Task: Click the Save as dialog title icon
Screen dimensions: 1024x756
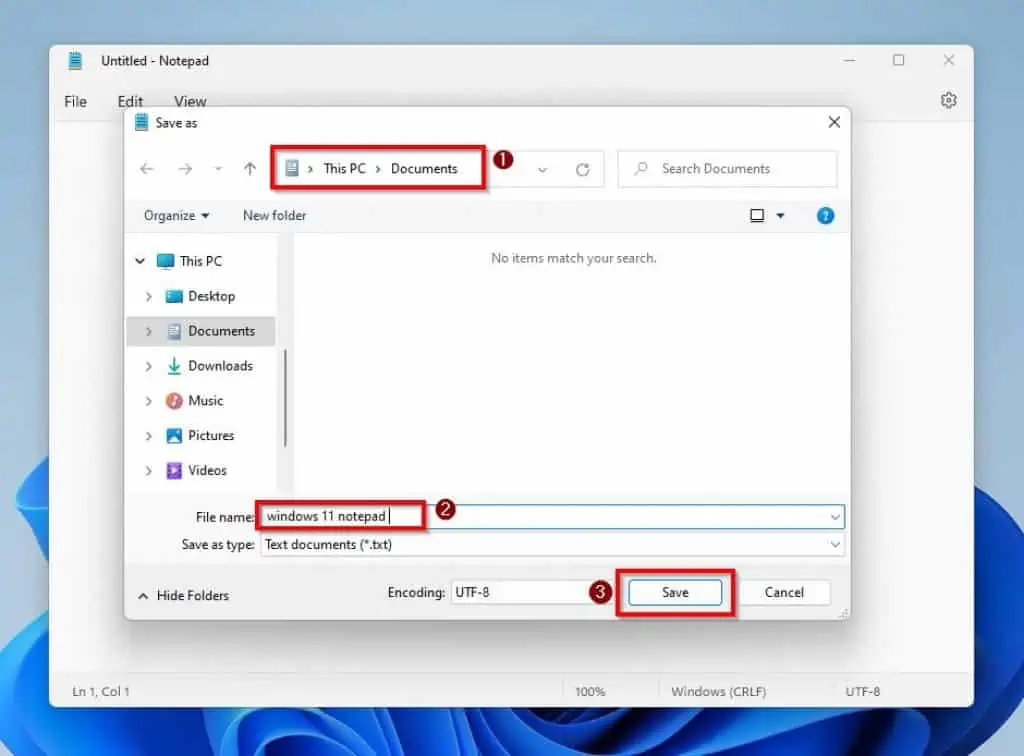Action: click(141, 123)
